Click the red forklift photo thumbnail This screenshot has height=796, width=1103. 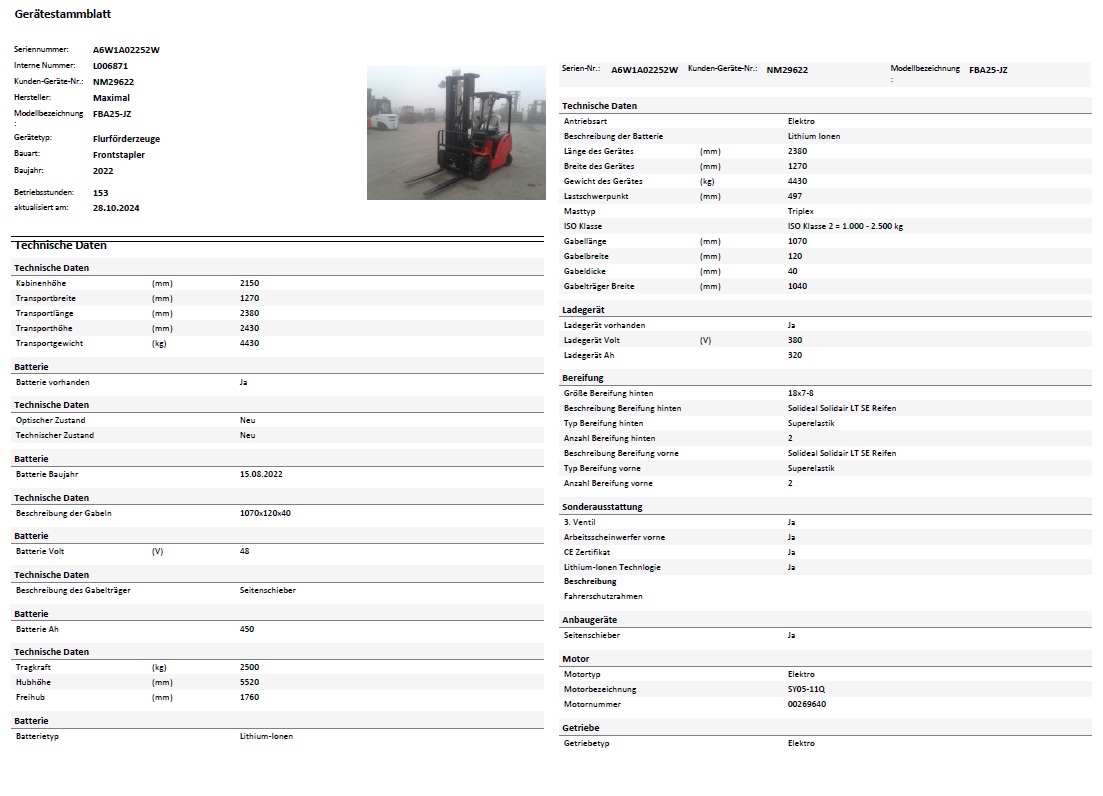tap(456, 133)
